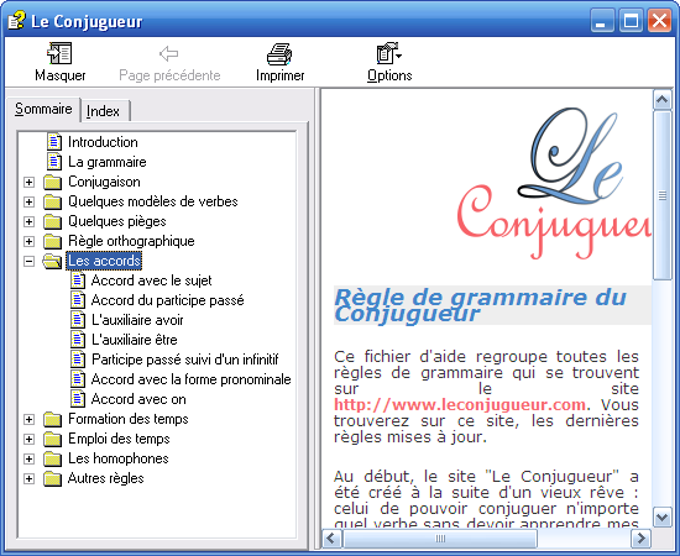
Task: Click the Accord avec on page icon
Action: pyautogui.click(x=78, y=399)
